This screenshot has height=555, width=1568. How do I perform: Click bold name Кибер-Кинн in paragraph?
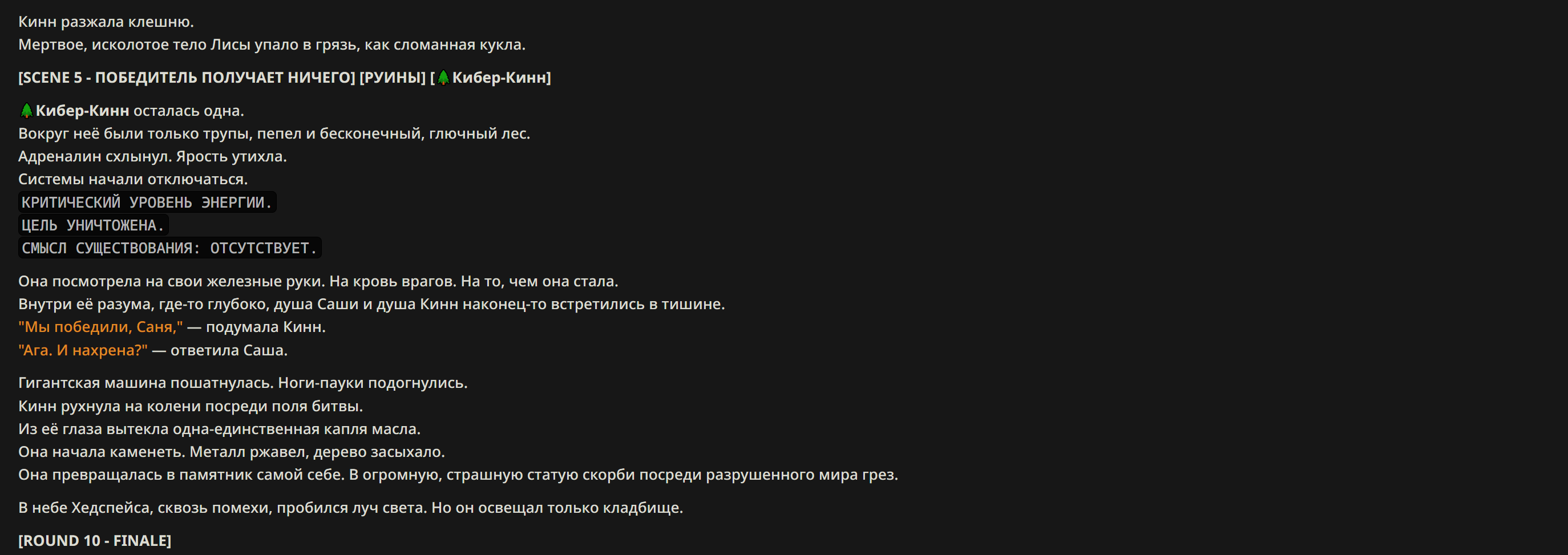tap(82, 111)
